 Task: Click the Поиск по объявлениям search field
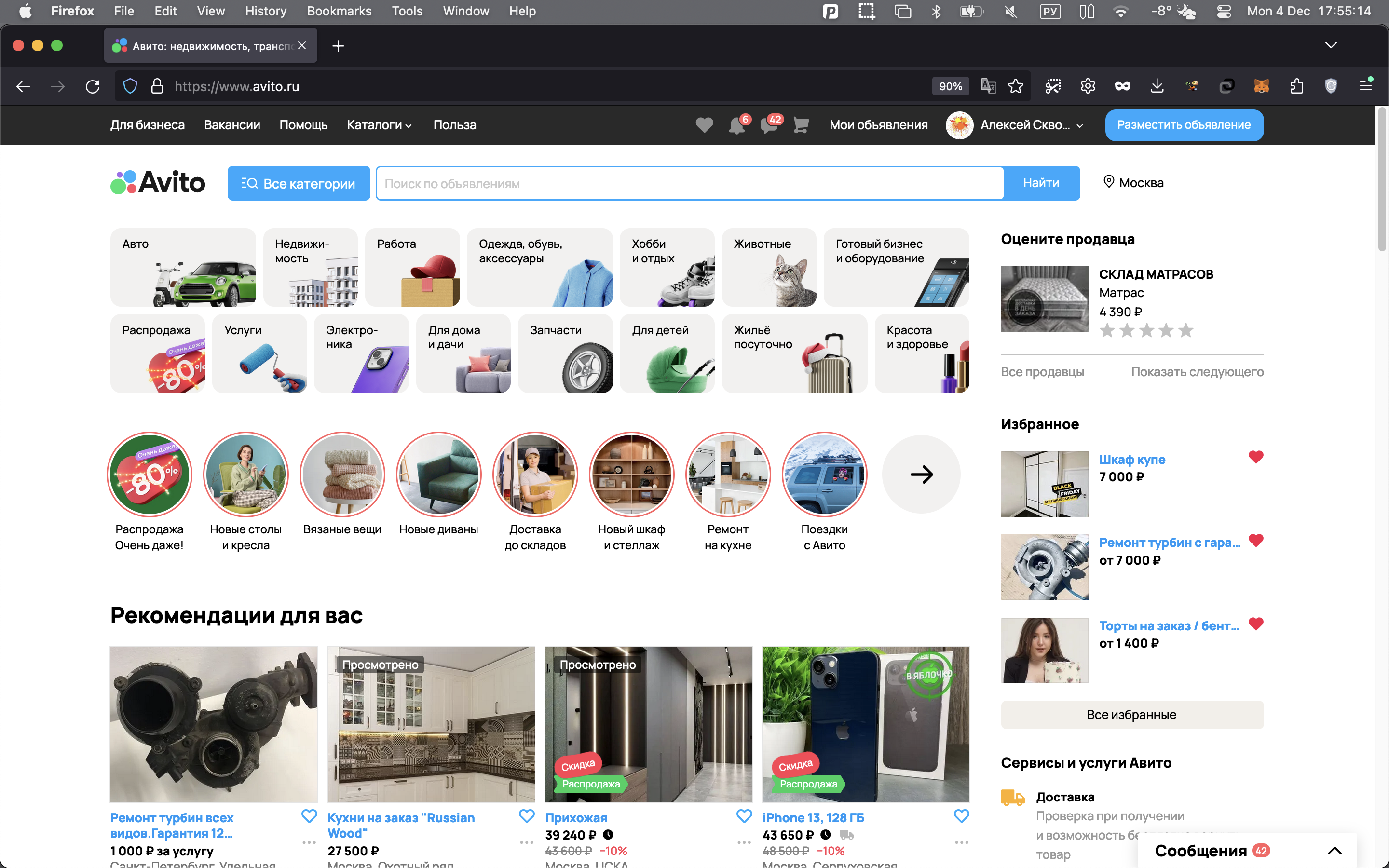click(x=689, y=184)
